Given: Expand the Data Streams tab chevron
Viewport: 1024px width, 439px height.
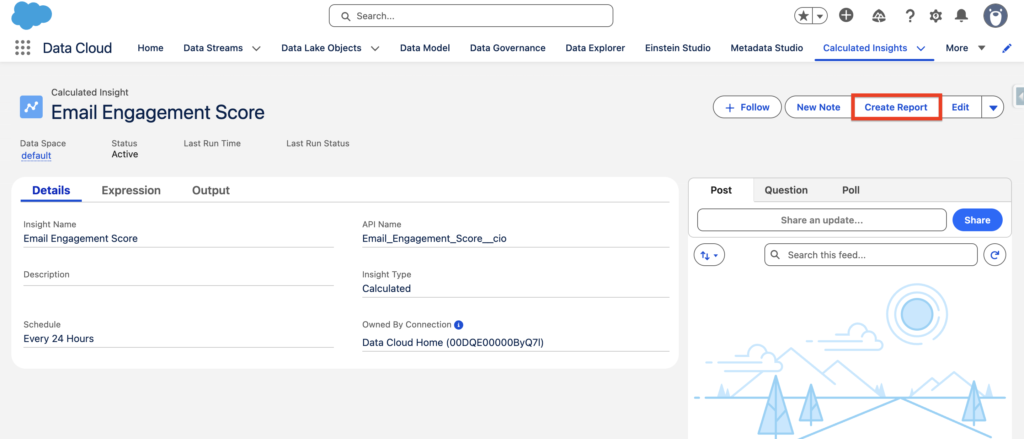Looking at the screenshot, I should click(256, 48).
